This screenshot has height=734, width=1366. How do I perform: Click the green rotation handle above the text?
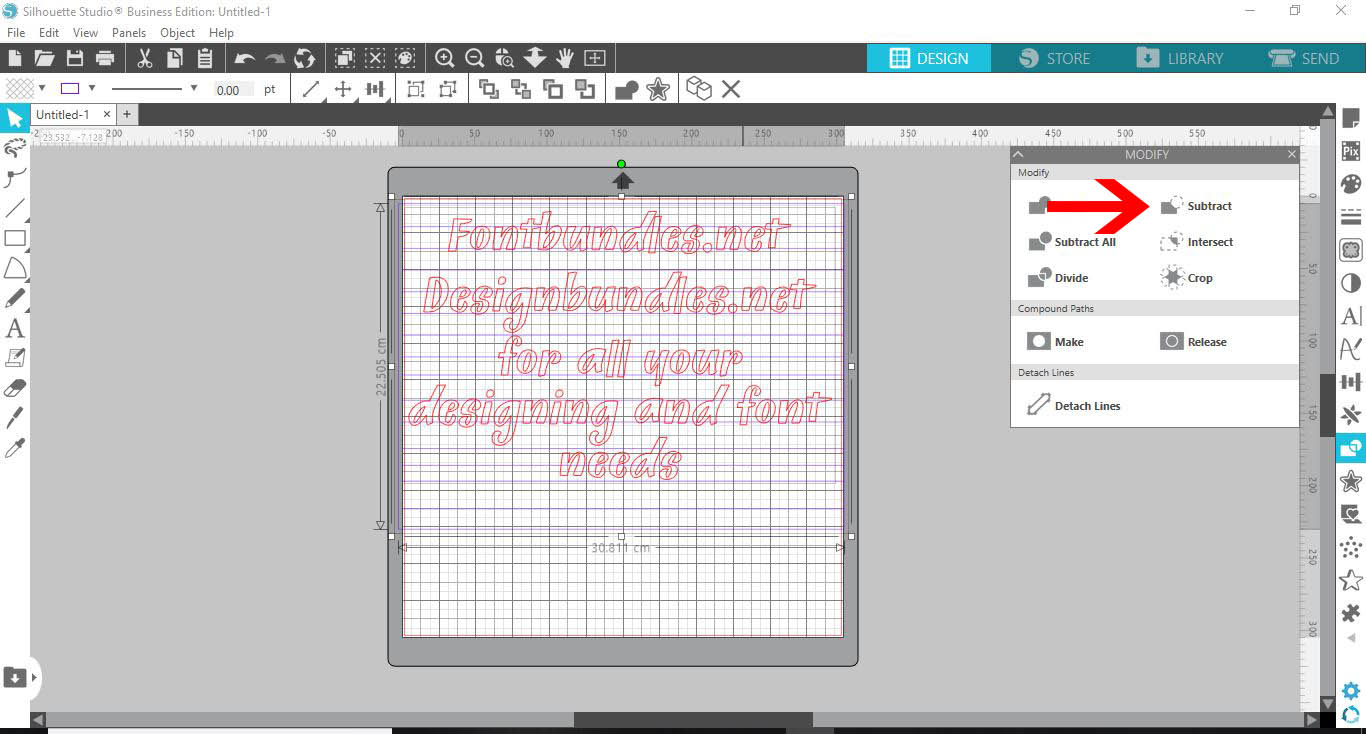[x=622, y=164]
